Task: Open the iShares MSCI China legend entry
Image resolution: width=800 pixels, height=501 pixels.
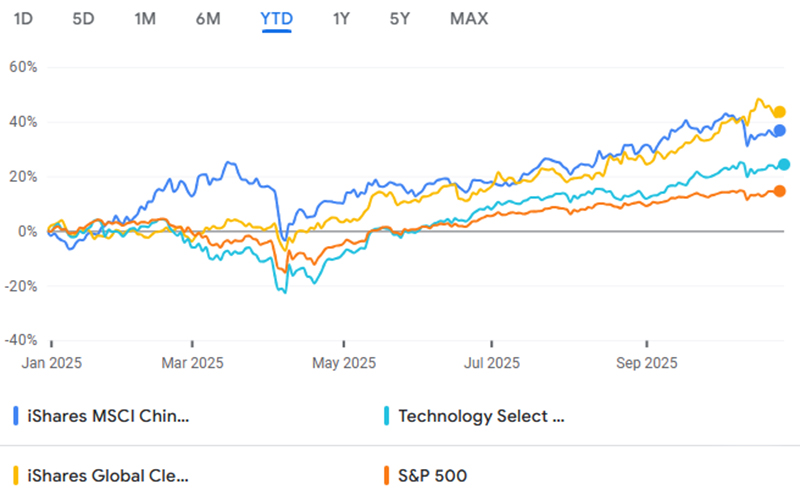Action: [x=106, y=416]
